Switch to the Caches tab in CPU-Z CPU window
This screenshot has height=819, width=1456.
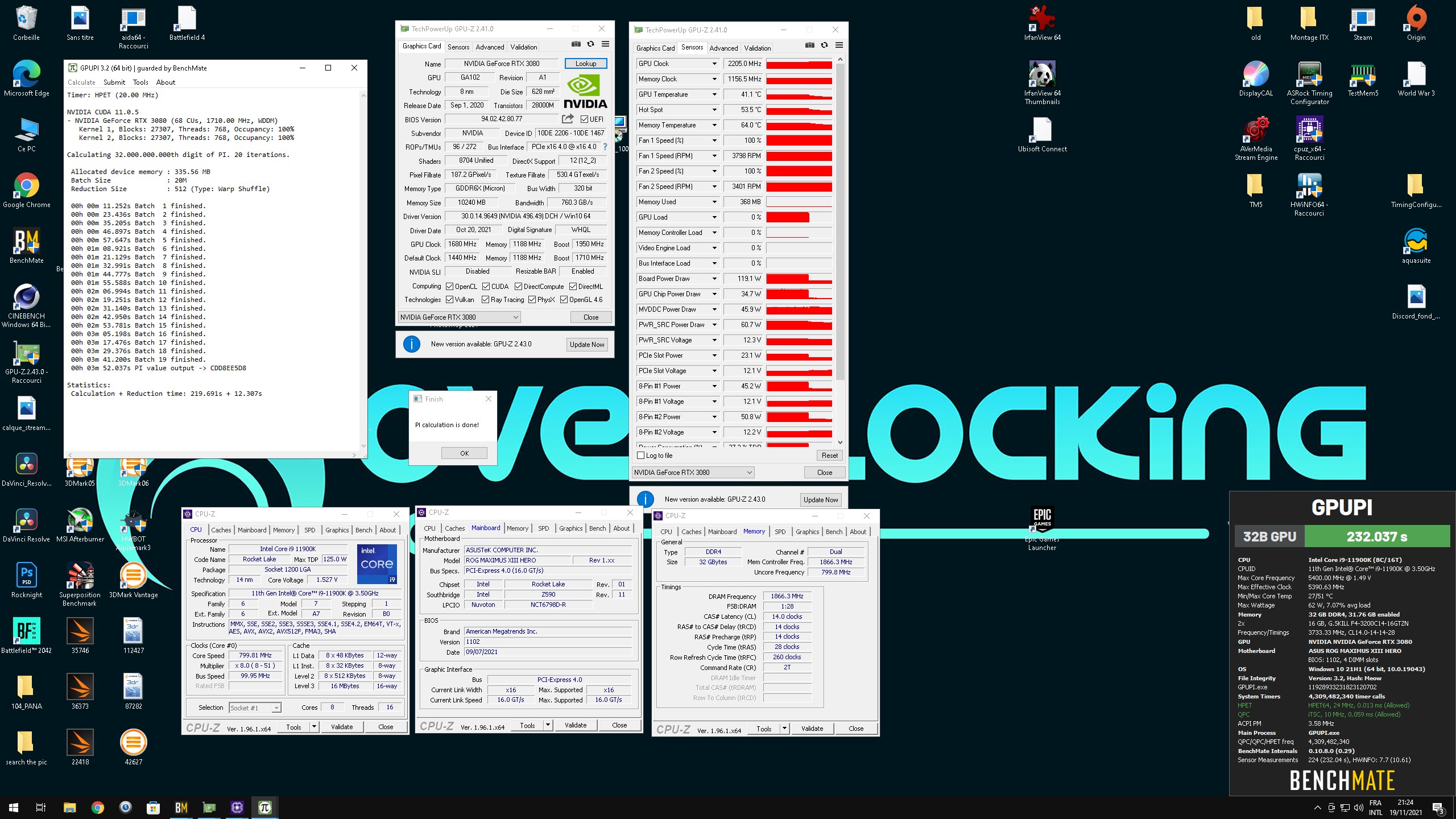point(221,530)
